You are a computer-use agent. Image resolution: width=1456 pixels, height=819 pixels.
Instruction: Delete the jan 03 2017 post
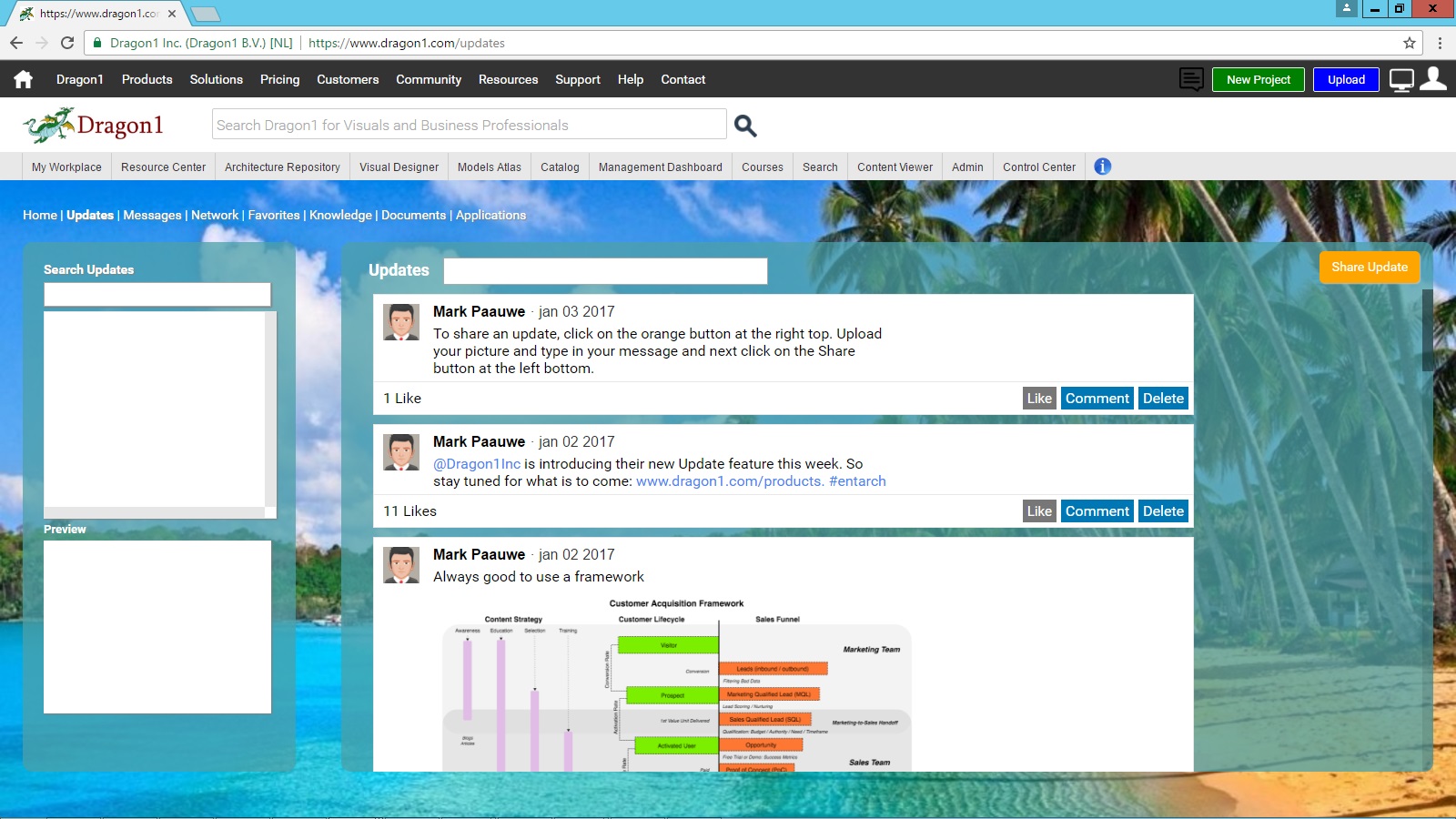coord(1163,398)
